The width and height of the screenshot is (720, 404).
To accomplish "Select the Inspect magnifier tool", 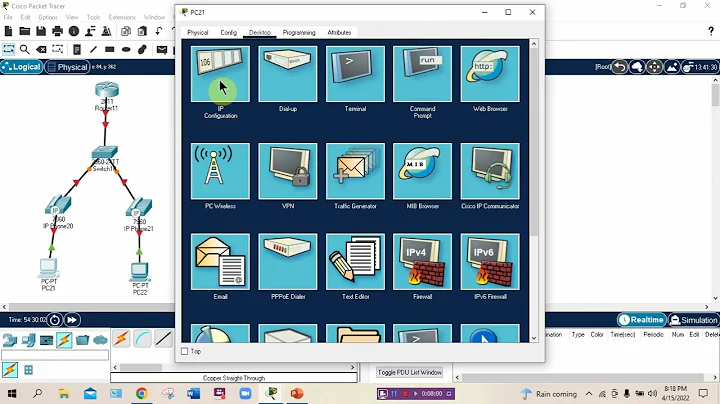I will [x=24, y=49].
